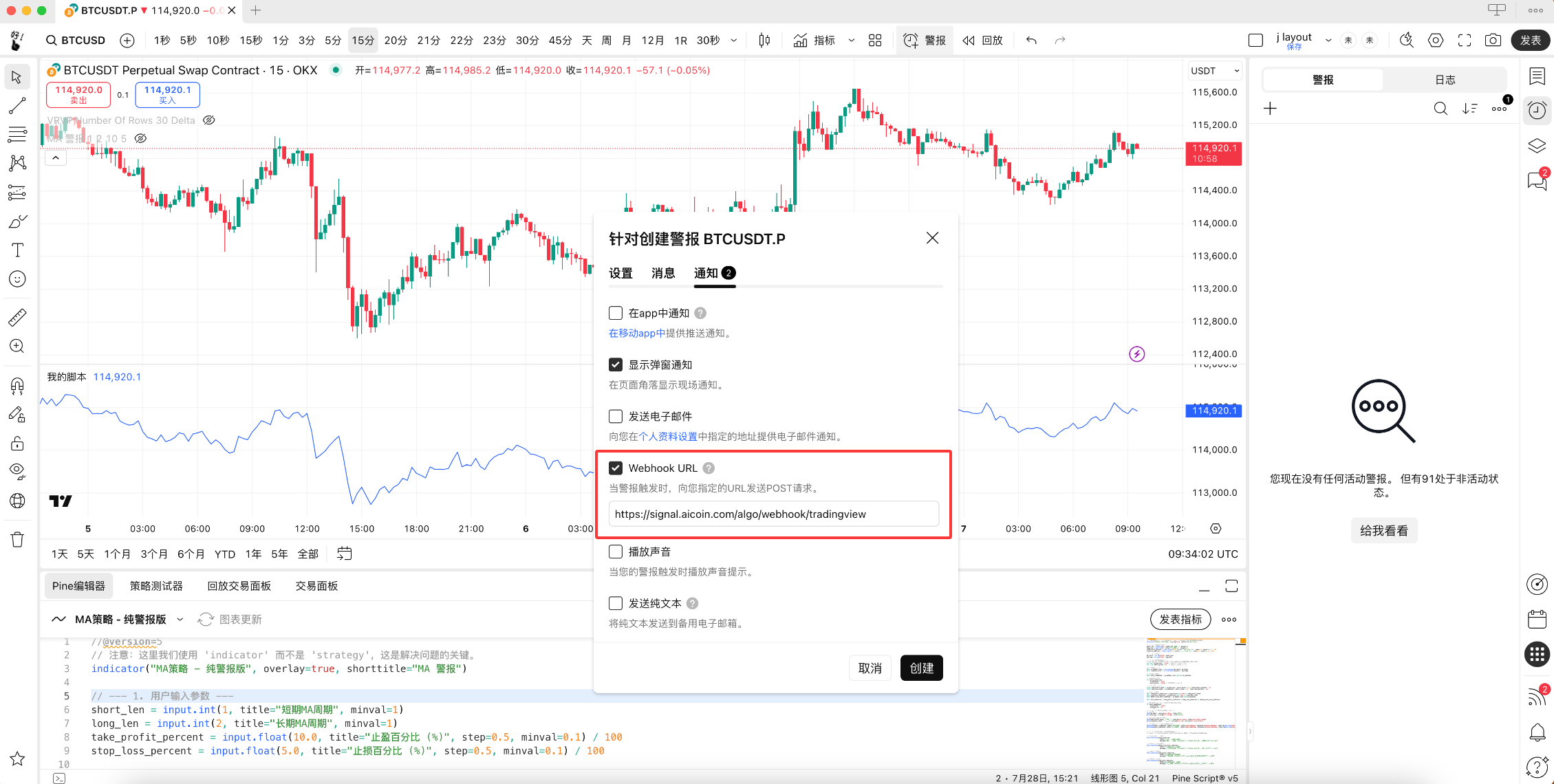
Task: Click the 取消 button
Action: [x=870, y=668]
